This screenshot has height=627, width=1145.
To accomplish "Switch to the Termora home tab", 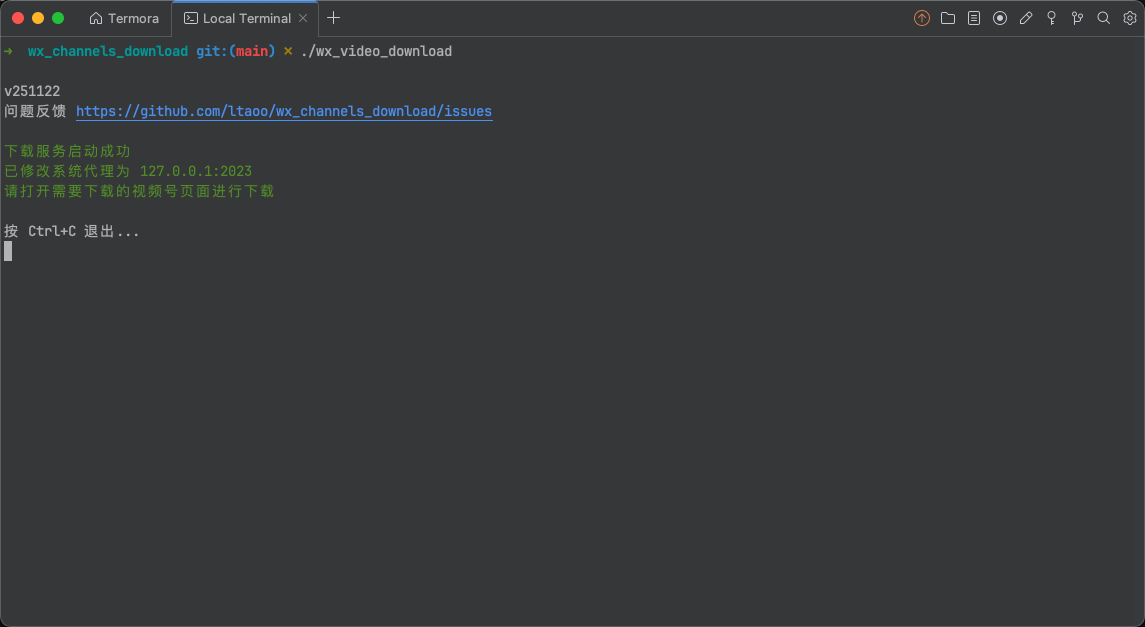I will tap(124, 18).
